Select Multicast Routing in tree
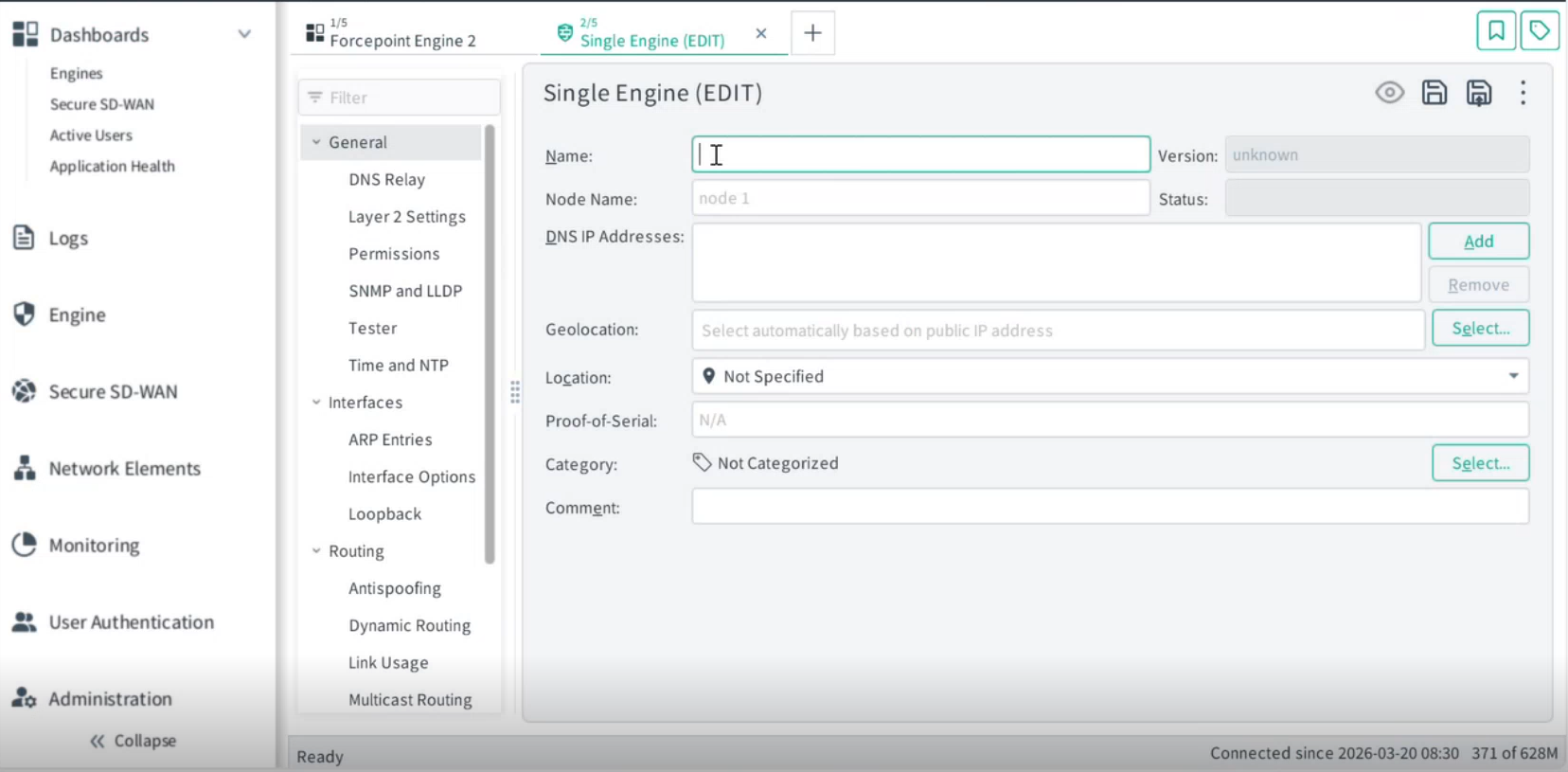Viewport: 1568px width, 772px height. [x=410, y=699]
